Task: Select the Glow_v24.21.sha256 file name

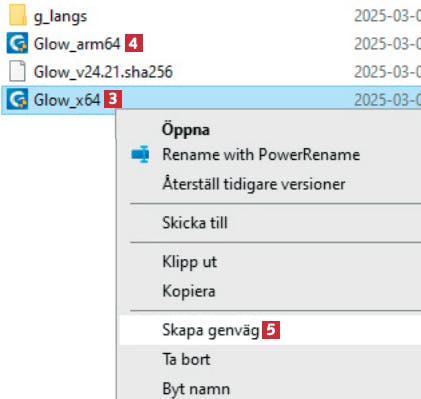Action: (x=103, y=72)
